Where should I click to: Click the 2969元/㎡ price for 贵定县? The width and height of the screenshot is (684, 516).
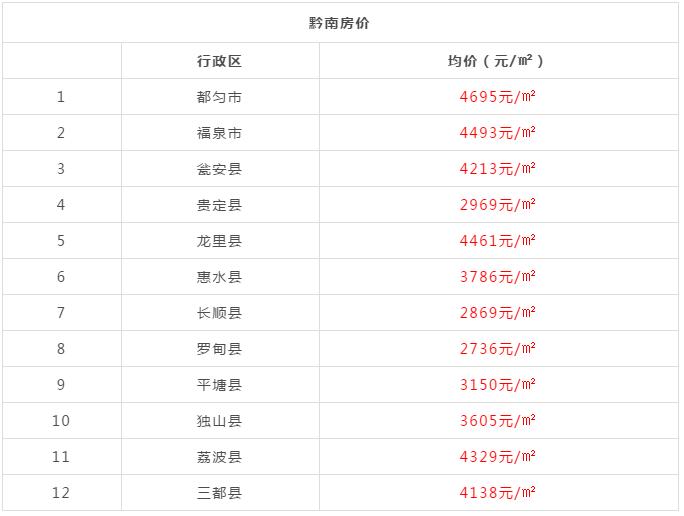point(497,205)
